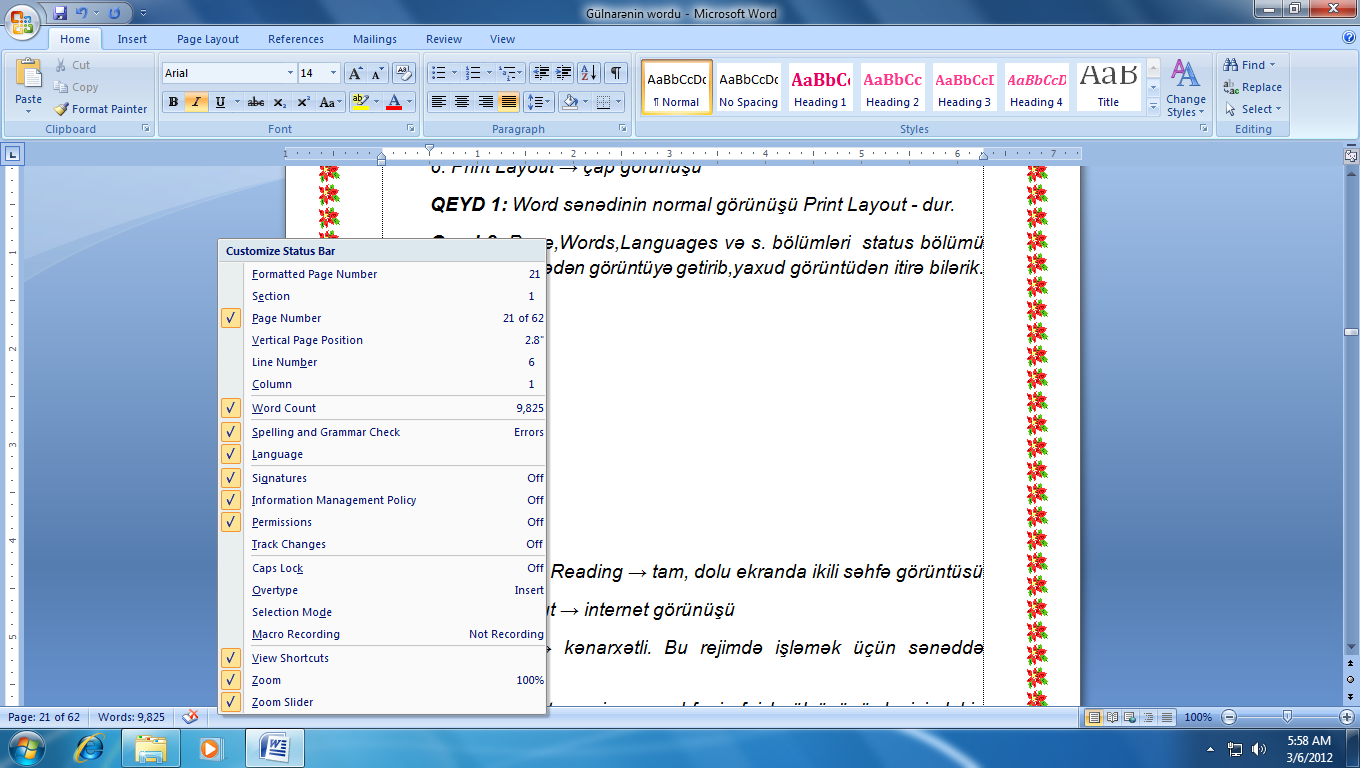Open the Mailings tab

click(374, 39)
